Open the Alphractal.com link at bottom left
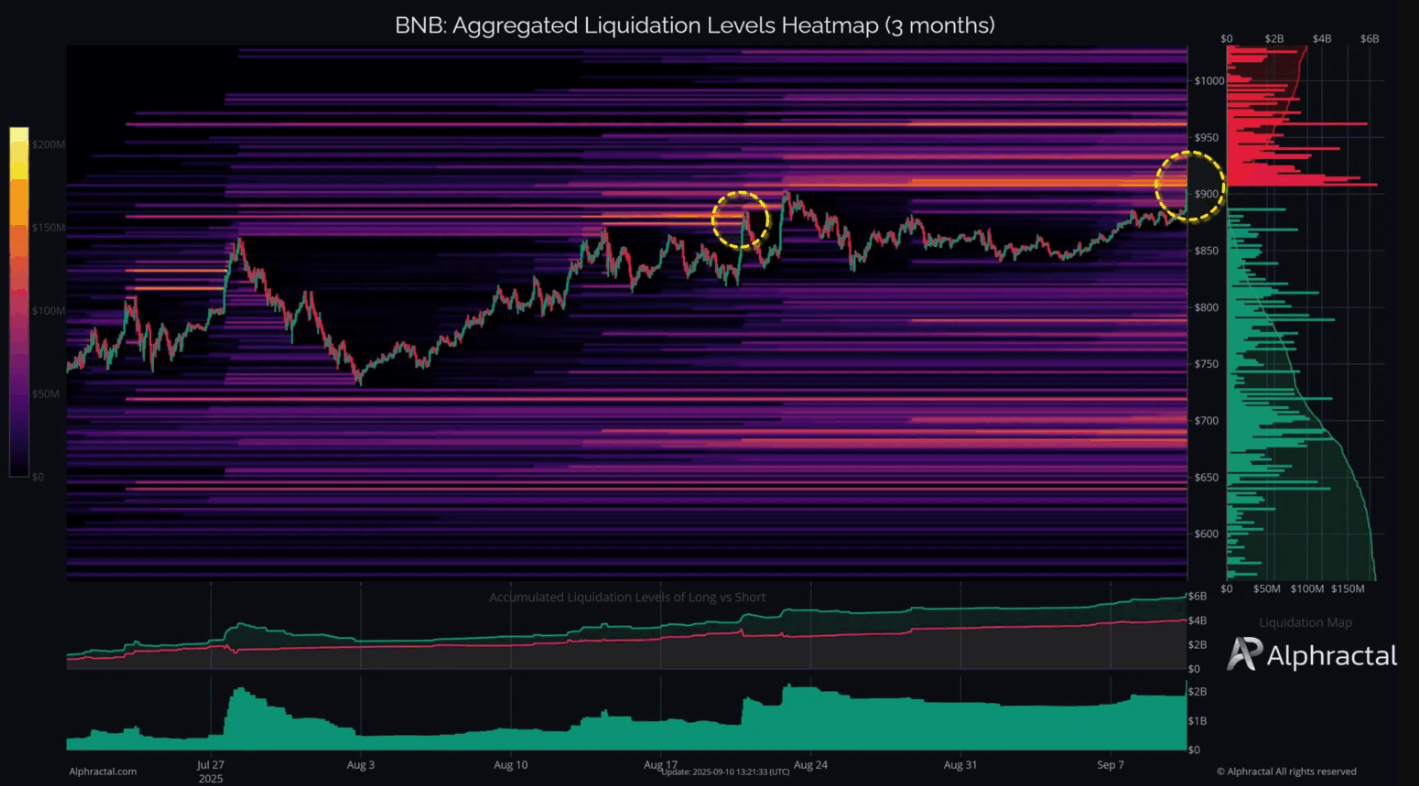Screen dimensions: 1419x786 tap(103, 771)
